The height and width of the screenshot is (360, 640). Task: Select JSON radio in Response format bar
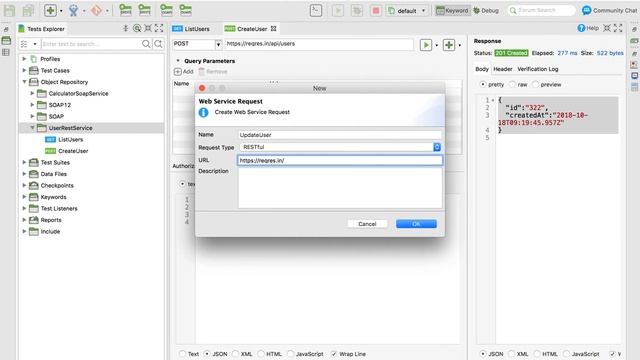pyautogui.click(x=483, y=354)
